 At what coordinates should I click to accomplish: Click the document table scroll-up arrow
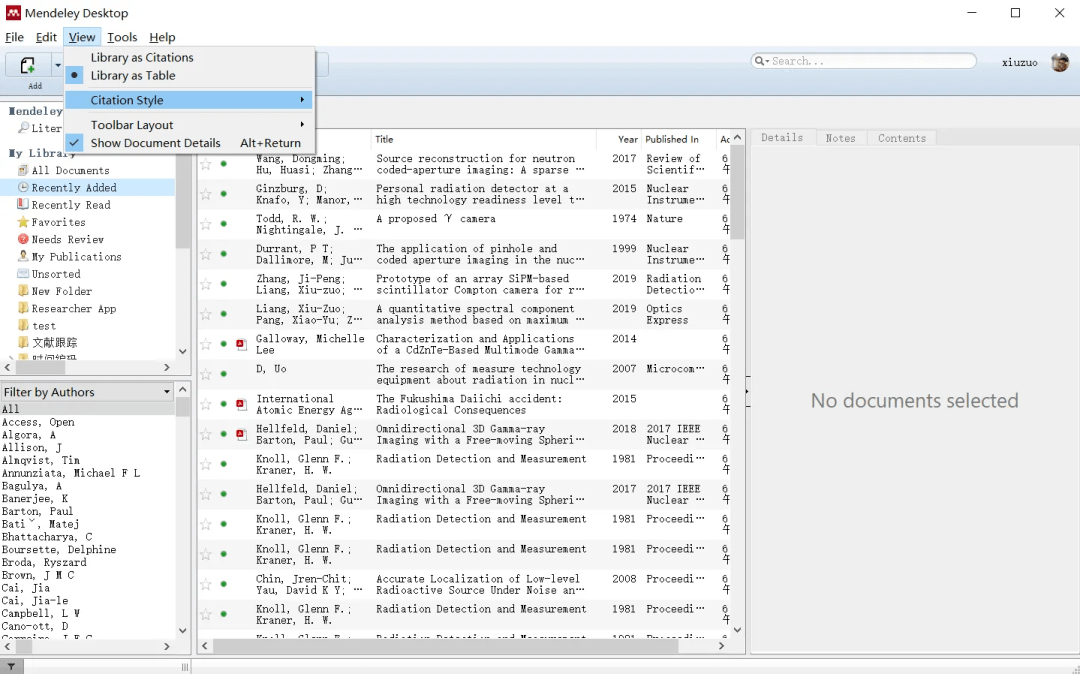[x=737, y=138]
